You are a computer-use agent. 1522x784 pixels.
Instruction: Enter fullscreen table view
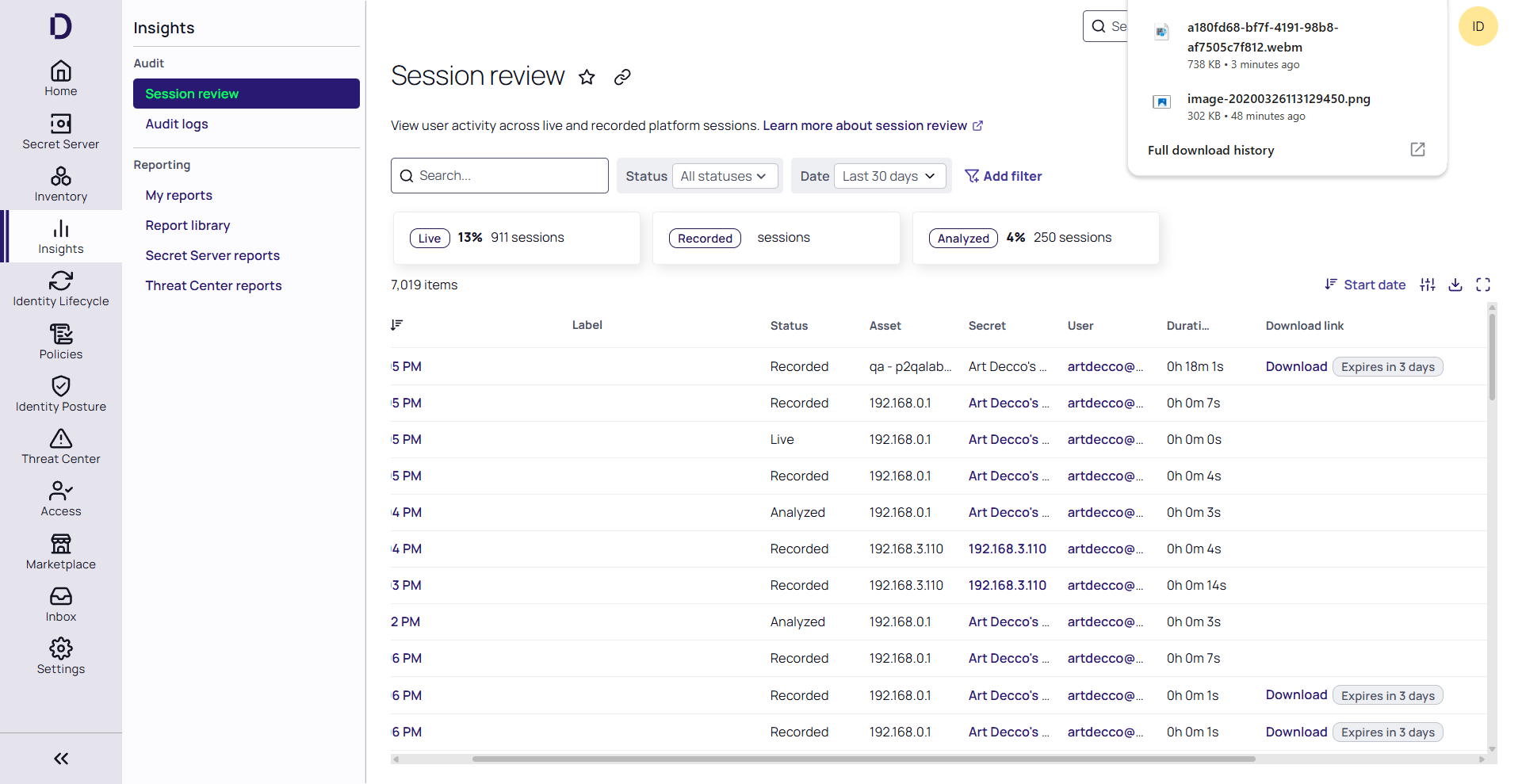1482,285
